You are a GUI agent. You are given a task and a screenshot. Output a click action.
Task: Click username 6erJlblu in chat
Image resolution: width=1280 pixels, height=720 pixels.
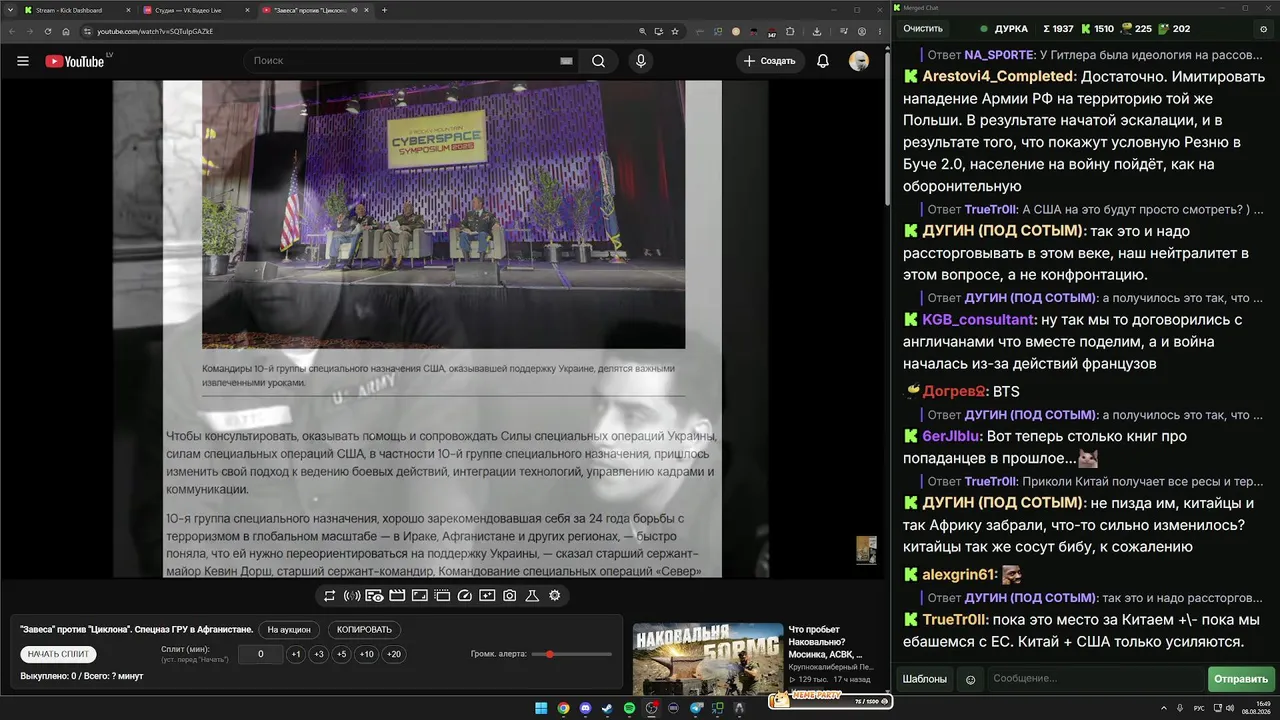(x=951, y=436)
